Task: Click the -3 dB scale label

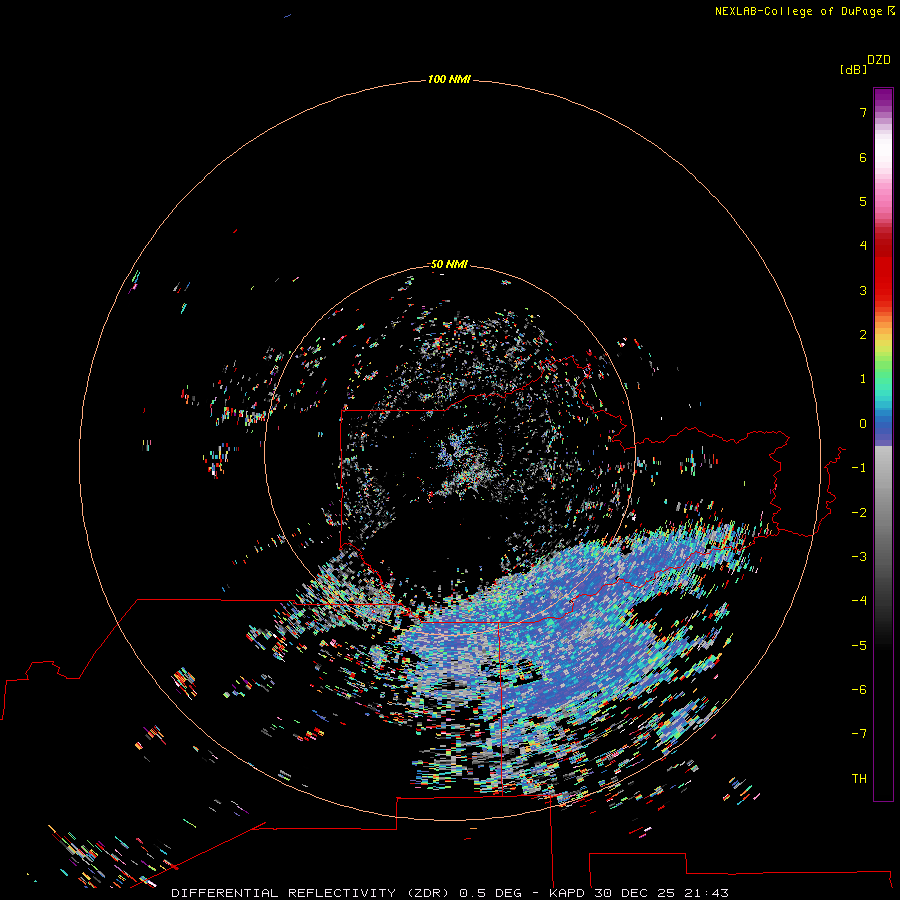Action: click(859, 557)
